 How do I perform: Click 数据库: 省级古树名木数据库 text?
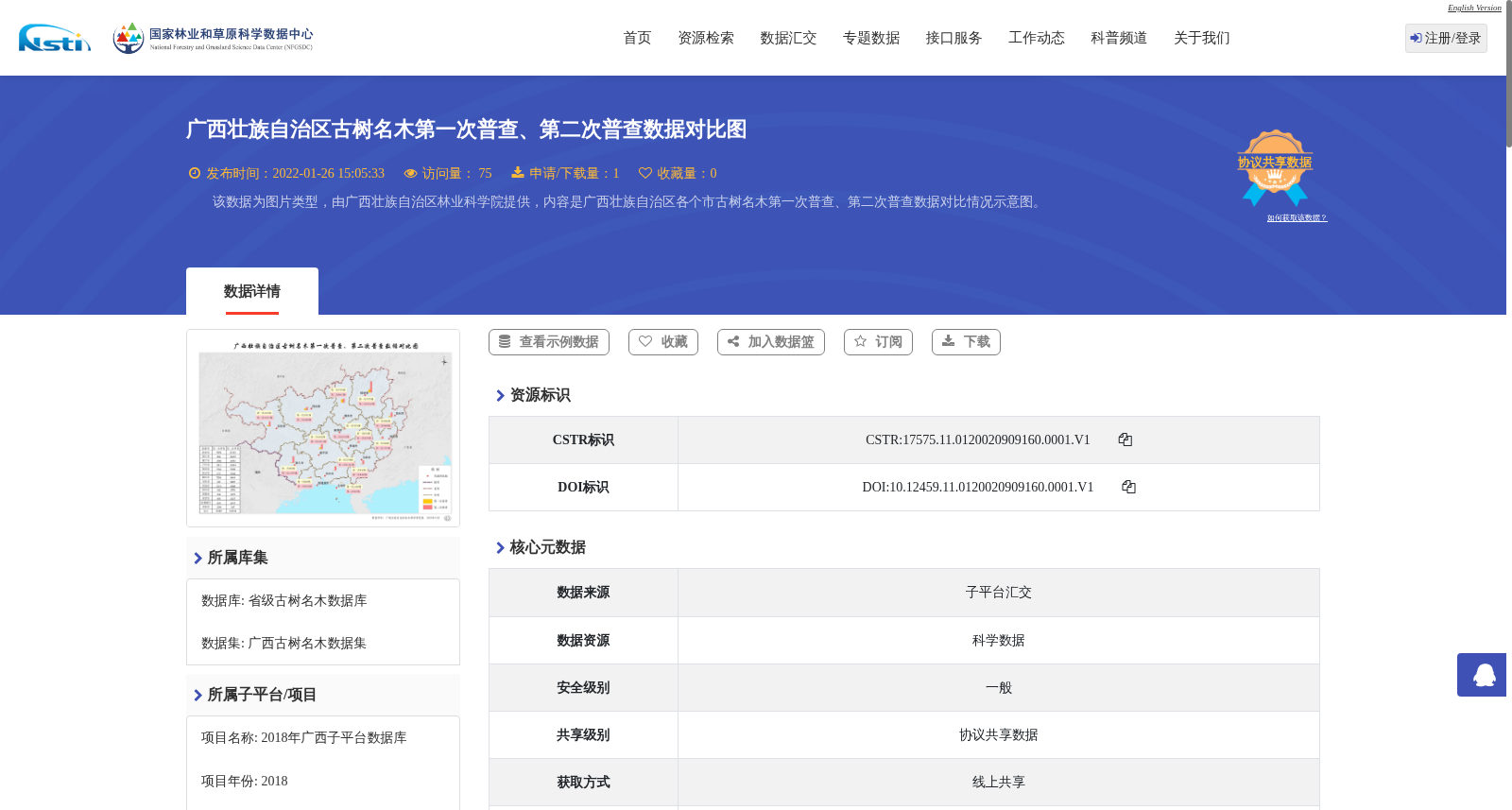point(284,601)
